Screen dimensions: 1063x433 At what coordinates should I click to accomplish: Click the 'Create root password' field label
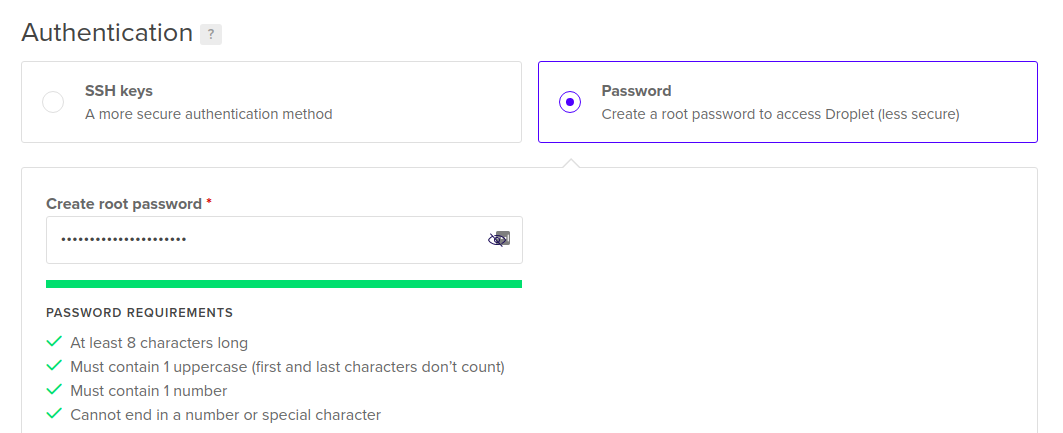click(x=124, y=203)
